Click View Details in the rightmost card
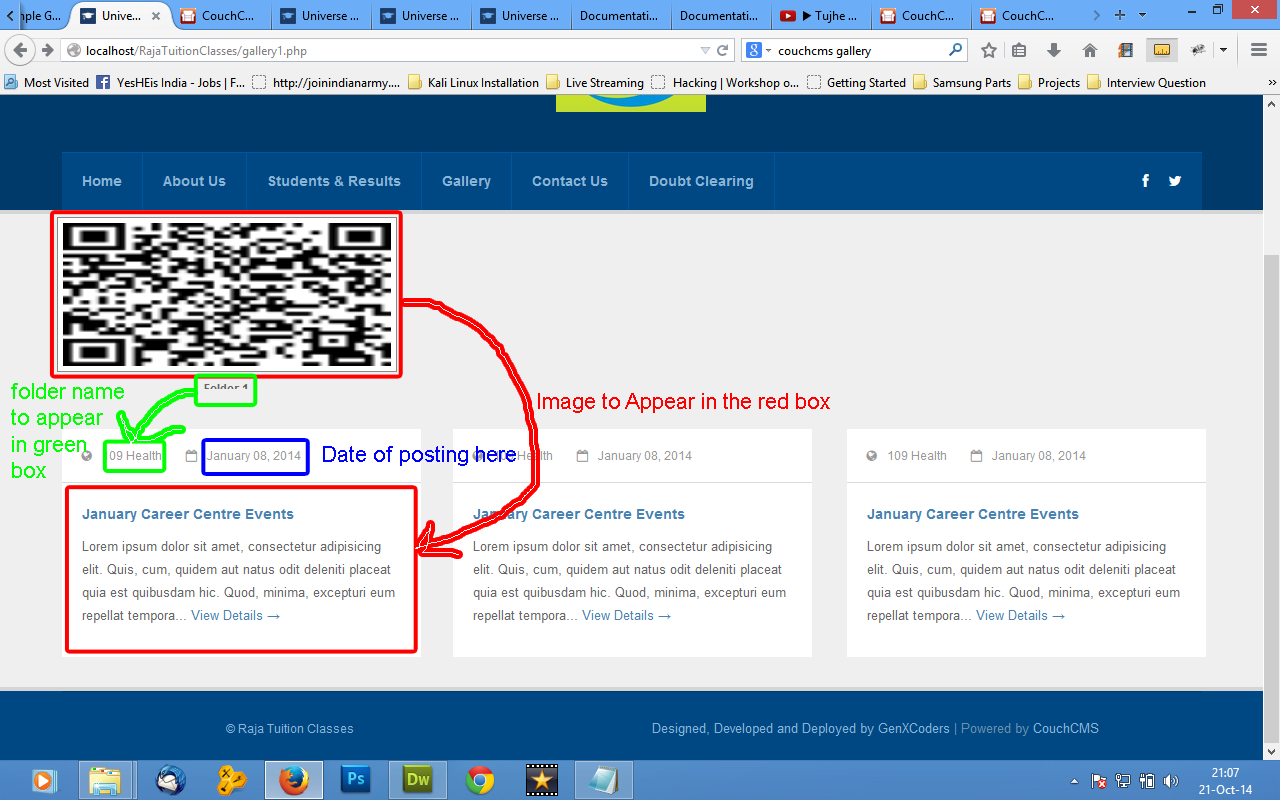1280x800 pixels. [x=1020, y=616]
